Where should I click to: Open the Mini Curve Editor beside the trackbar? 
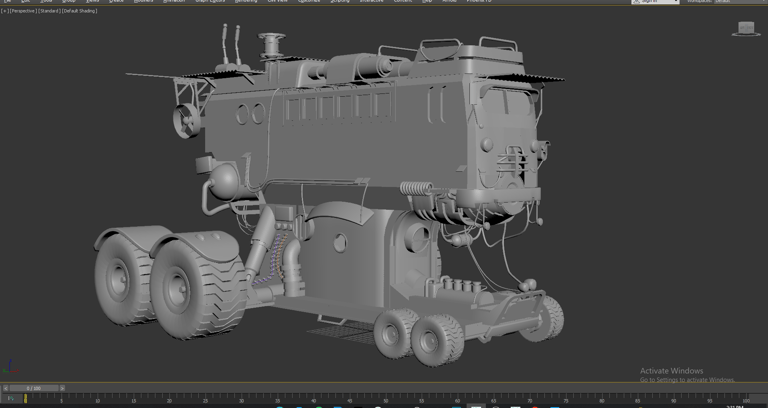(x=10, y=399)
